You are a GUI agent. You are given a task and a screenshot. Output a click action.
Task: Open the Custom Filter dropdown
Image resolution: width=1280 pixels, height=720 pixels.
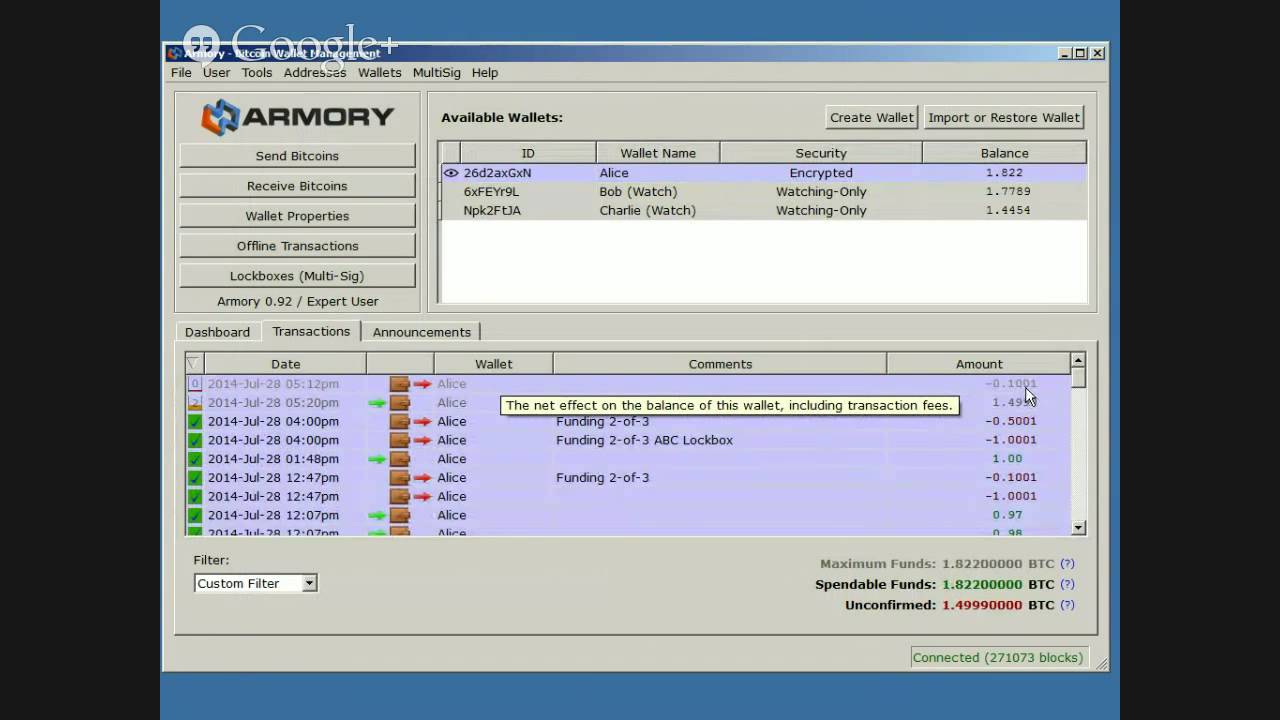pyautogui.click(x=256, y=583)
